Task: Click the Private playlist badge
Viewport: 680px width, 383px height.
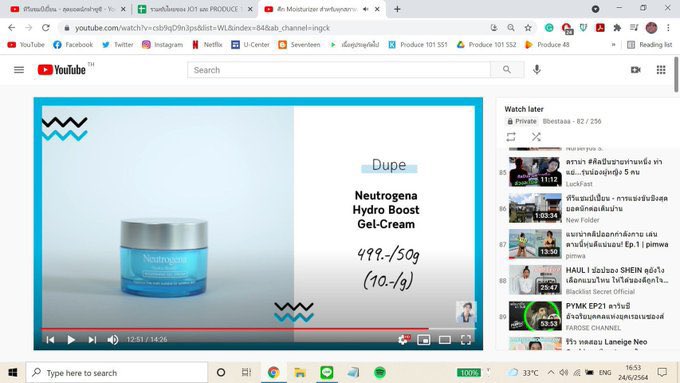Action: click(522, 121)
